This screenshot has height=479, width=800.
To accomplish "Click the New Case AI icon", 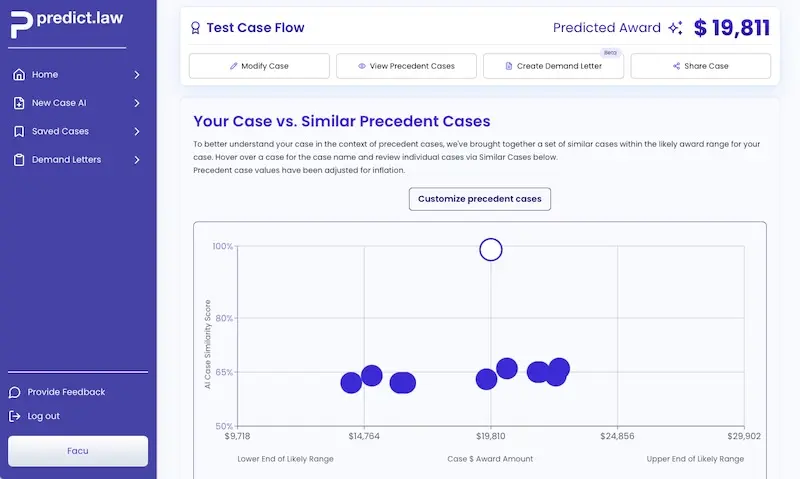I will click(x=20, y=103).
